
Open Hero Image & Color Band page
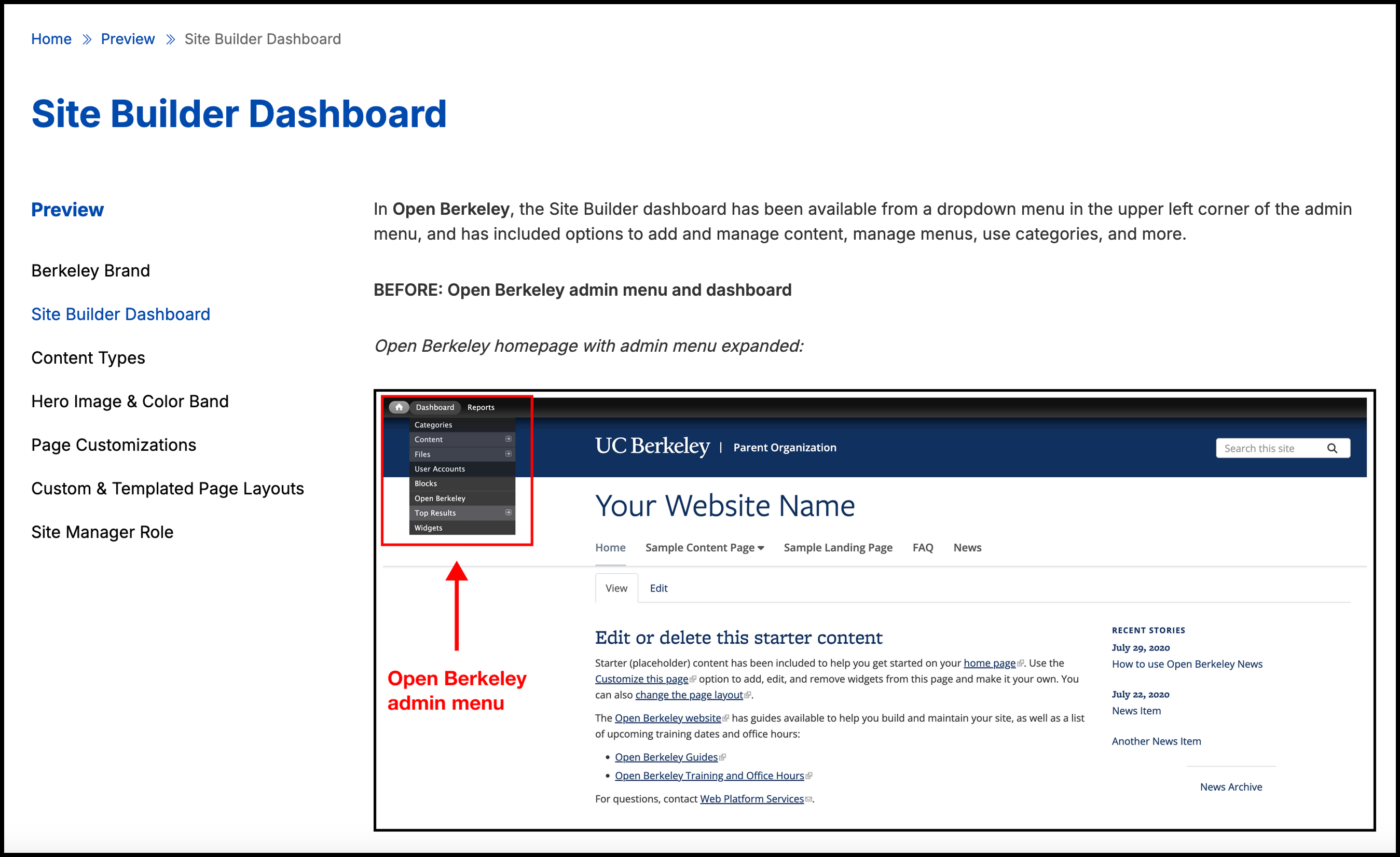130,401
